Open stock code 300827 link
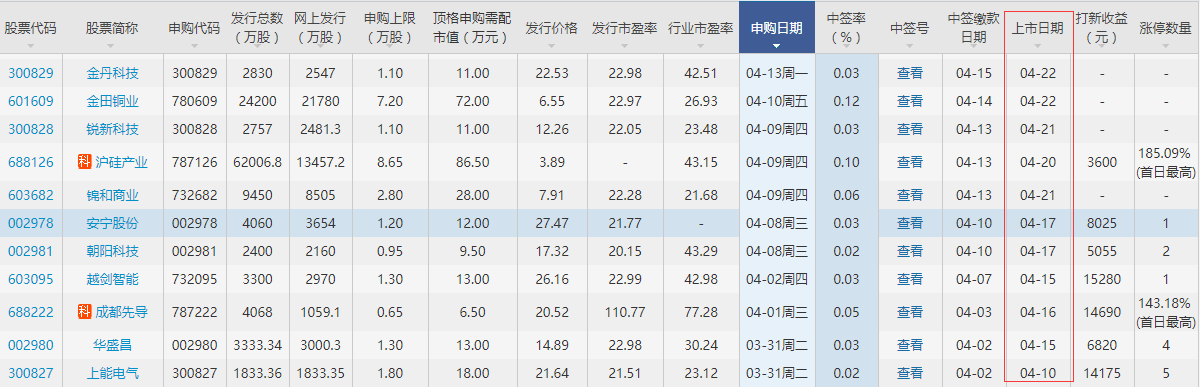Screen dimensions: 1200x387 30,373
